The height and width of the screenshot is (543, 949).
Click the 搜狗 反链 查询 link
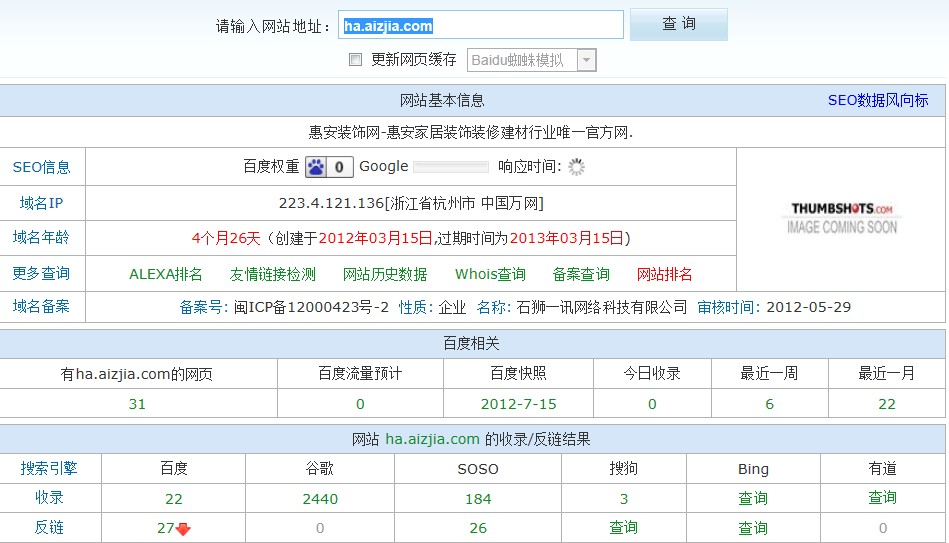pyautogui.click(x=624, y=528)
